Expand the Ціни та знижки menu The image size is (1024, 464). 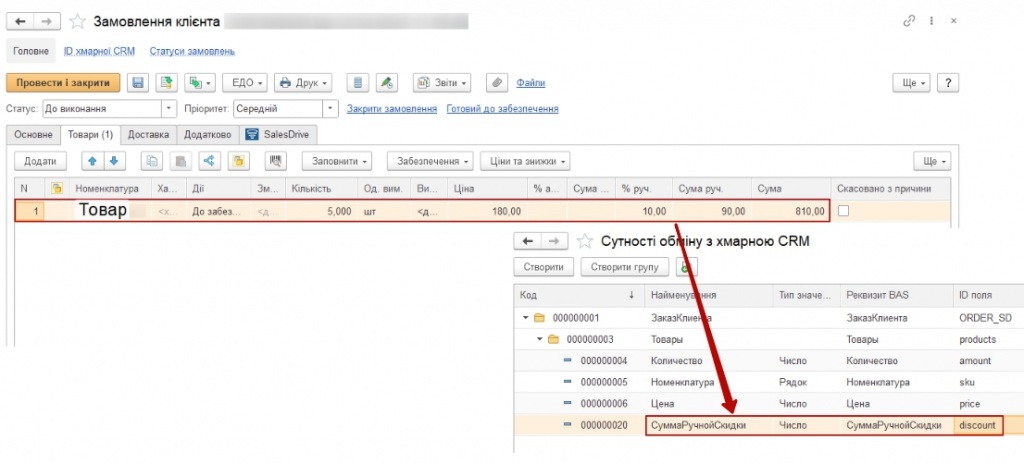525,161
